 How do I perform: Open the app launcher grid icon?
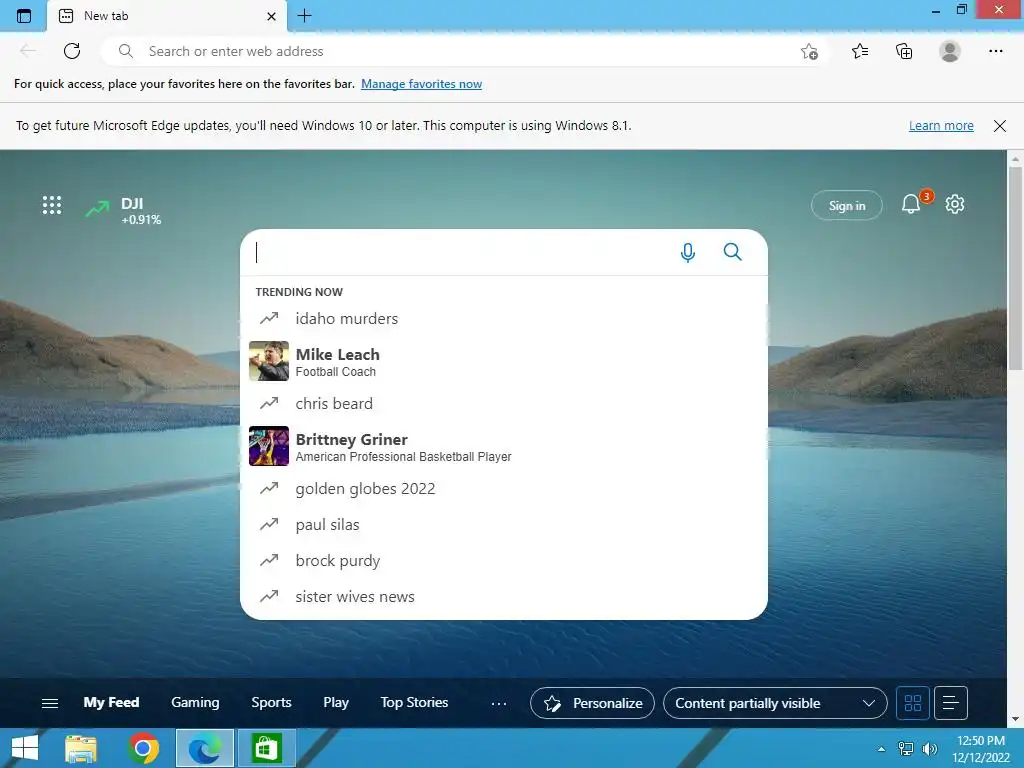52,205
